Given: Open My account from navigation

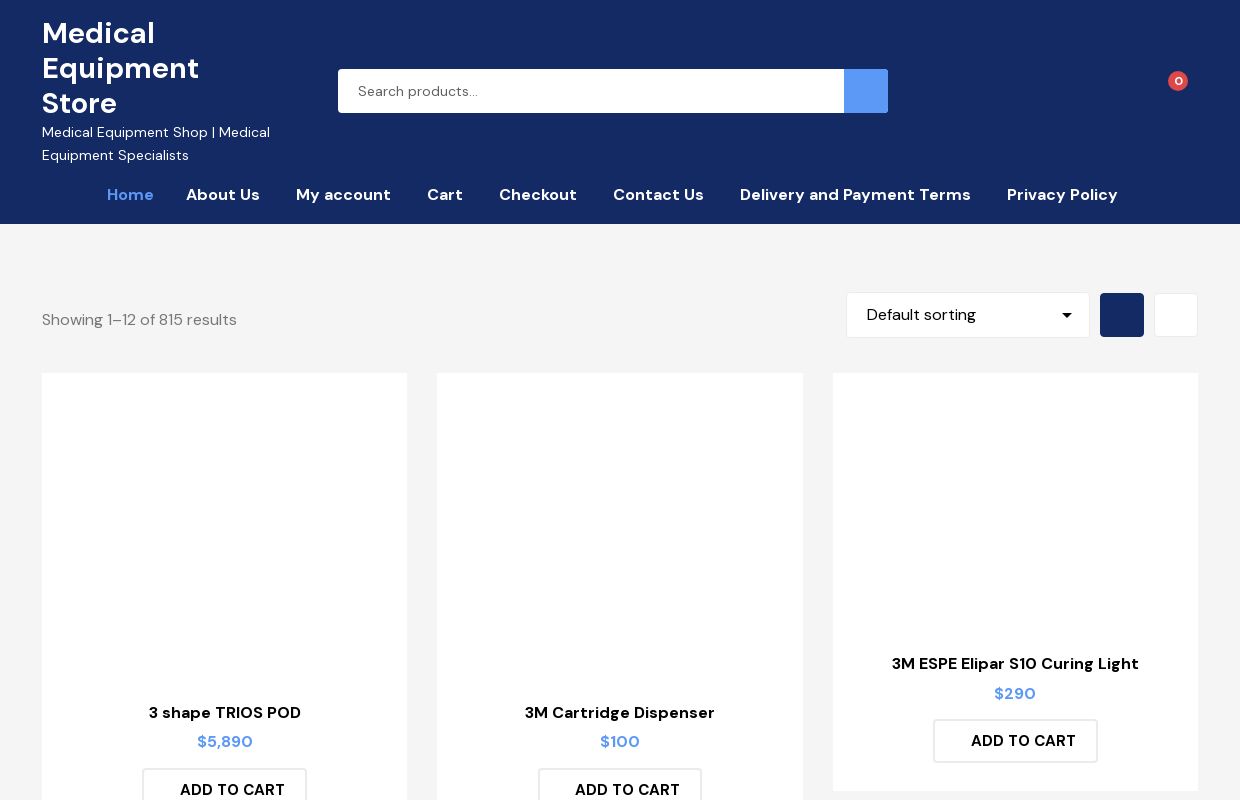Looking at the screenshot, I should click(x=343, y=195).
